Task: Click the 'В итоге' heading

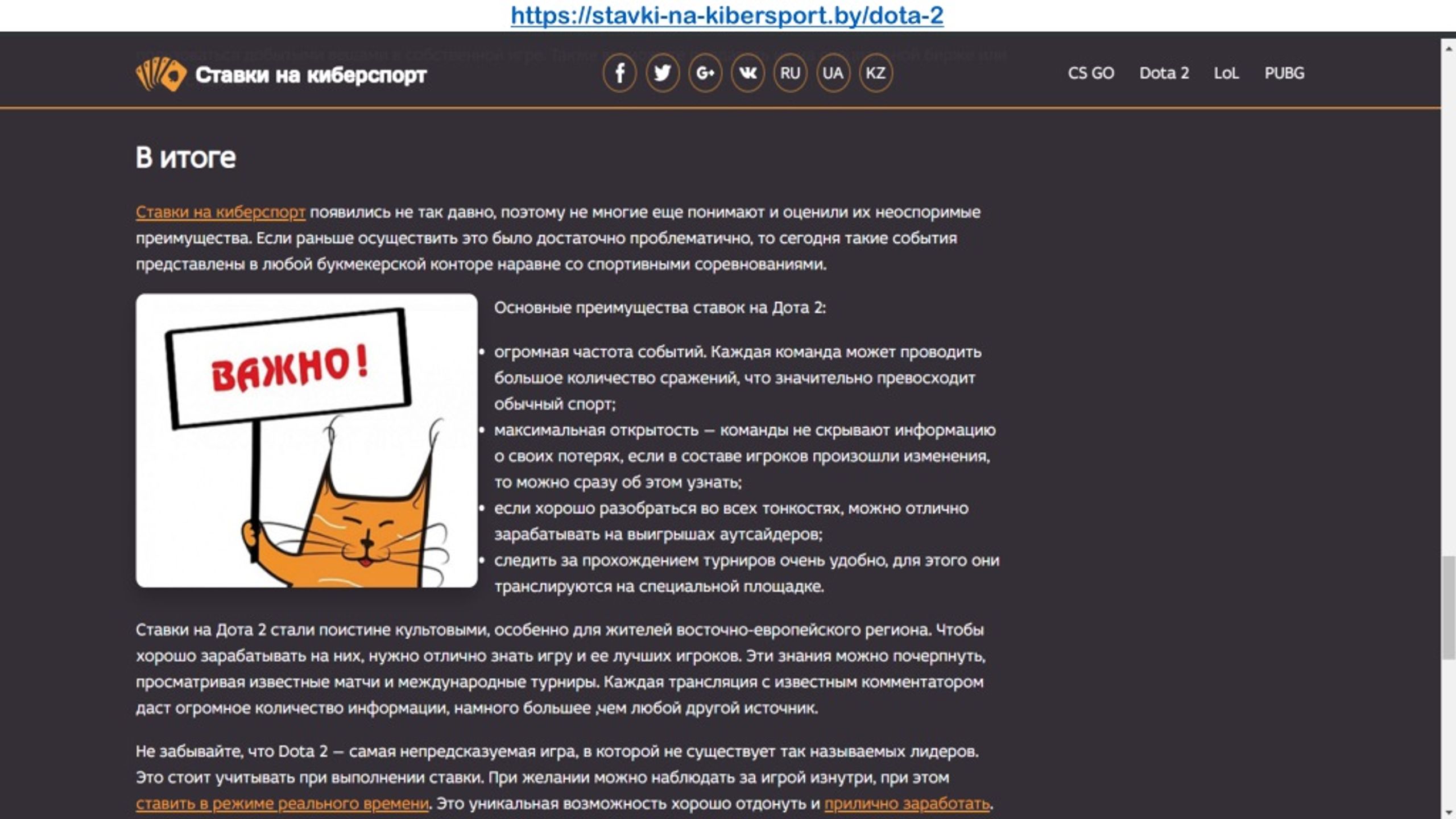Action: [185, 158]
